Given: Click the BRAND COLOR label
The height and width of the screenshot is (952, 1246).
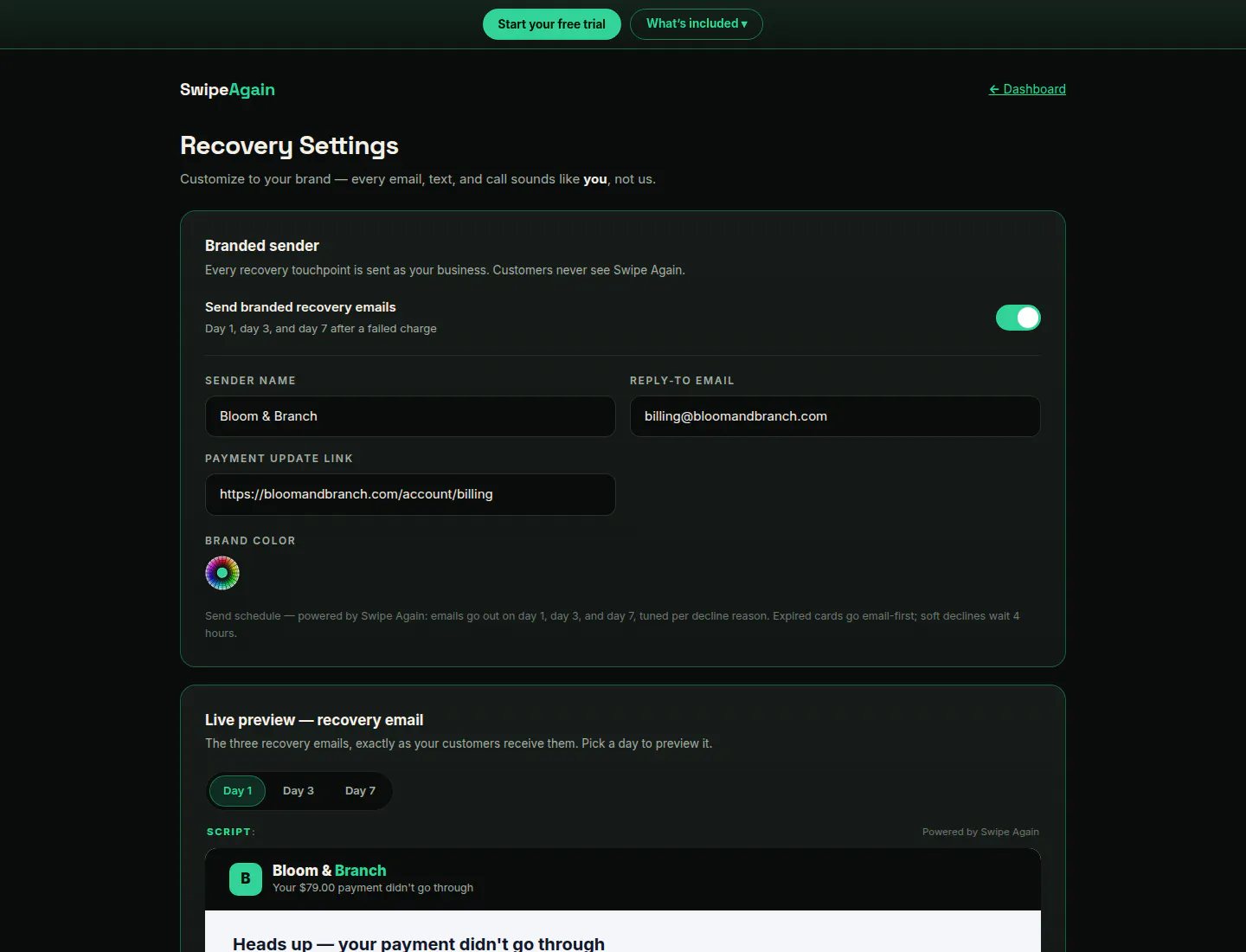Looking at the screenshot, I should (x=250, y=541).
